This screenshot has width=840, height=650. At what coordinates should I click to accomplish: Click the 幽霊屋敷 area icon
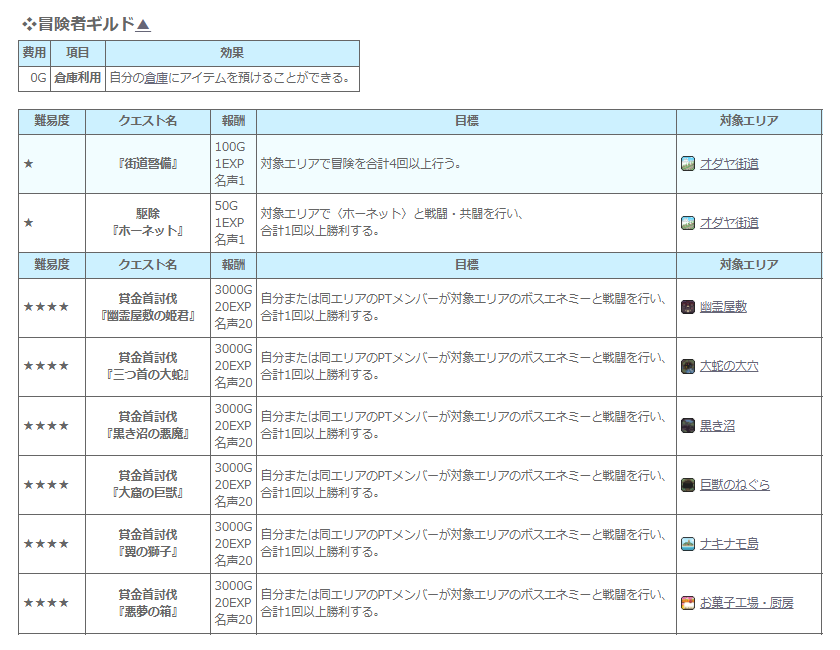tap(688, 307)
